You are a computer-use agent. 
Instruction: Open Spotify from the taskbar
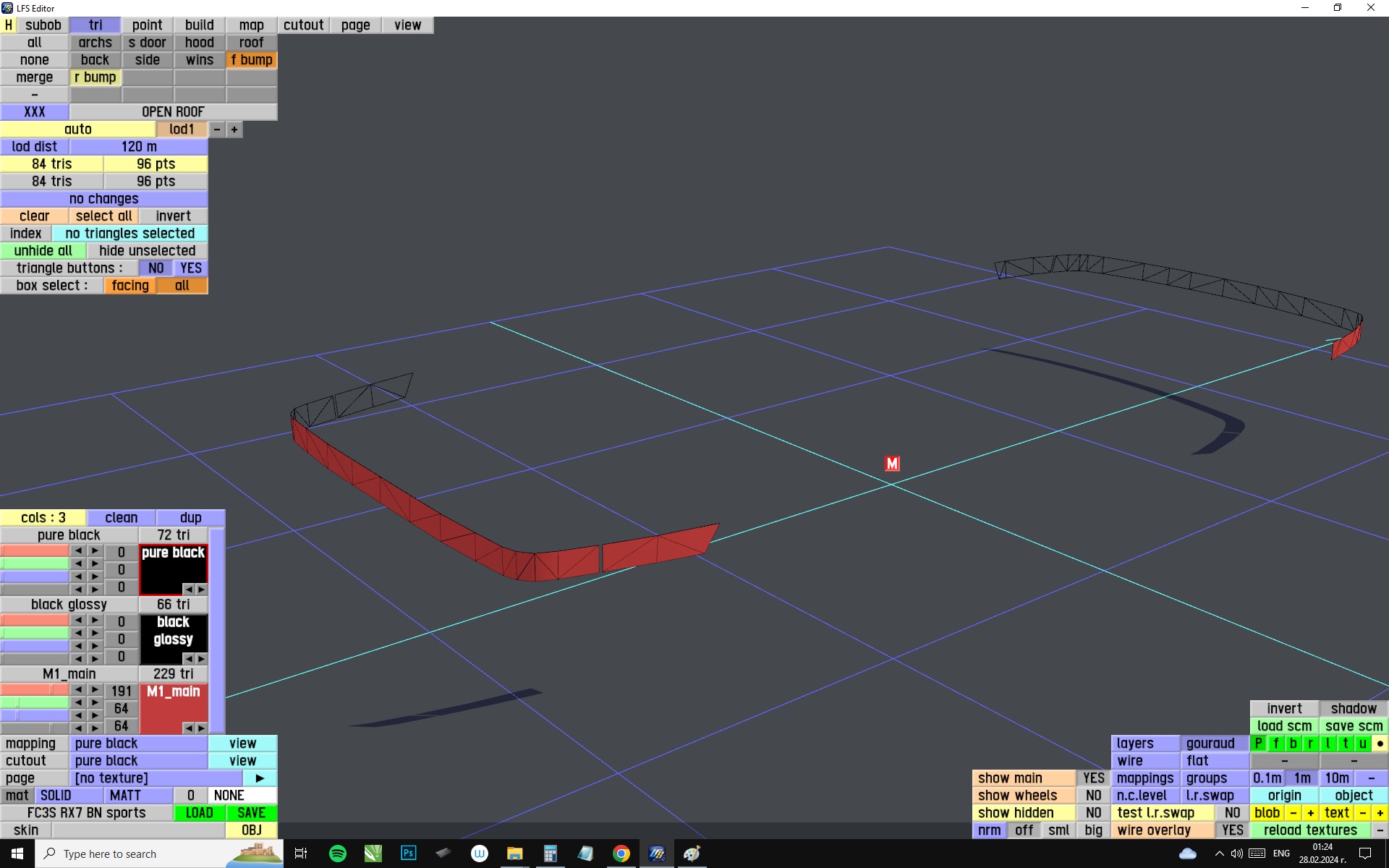pyautogui.click(x=337, y=854)
